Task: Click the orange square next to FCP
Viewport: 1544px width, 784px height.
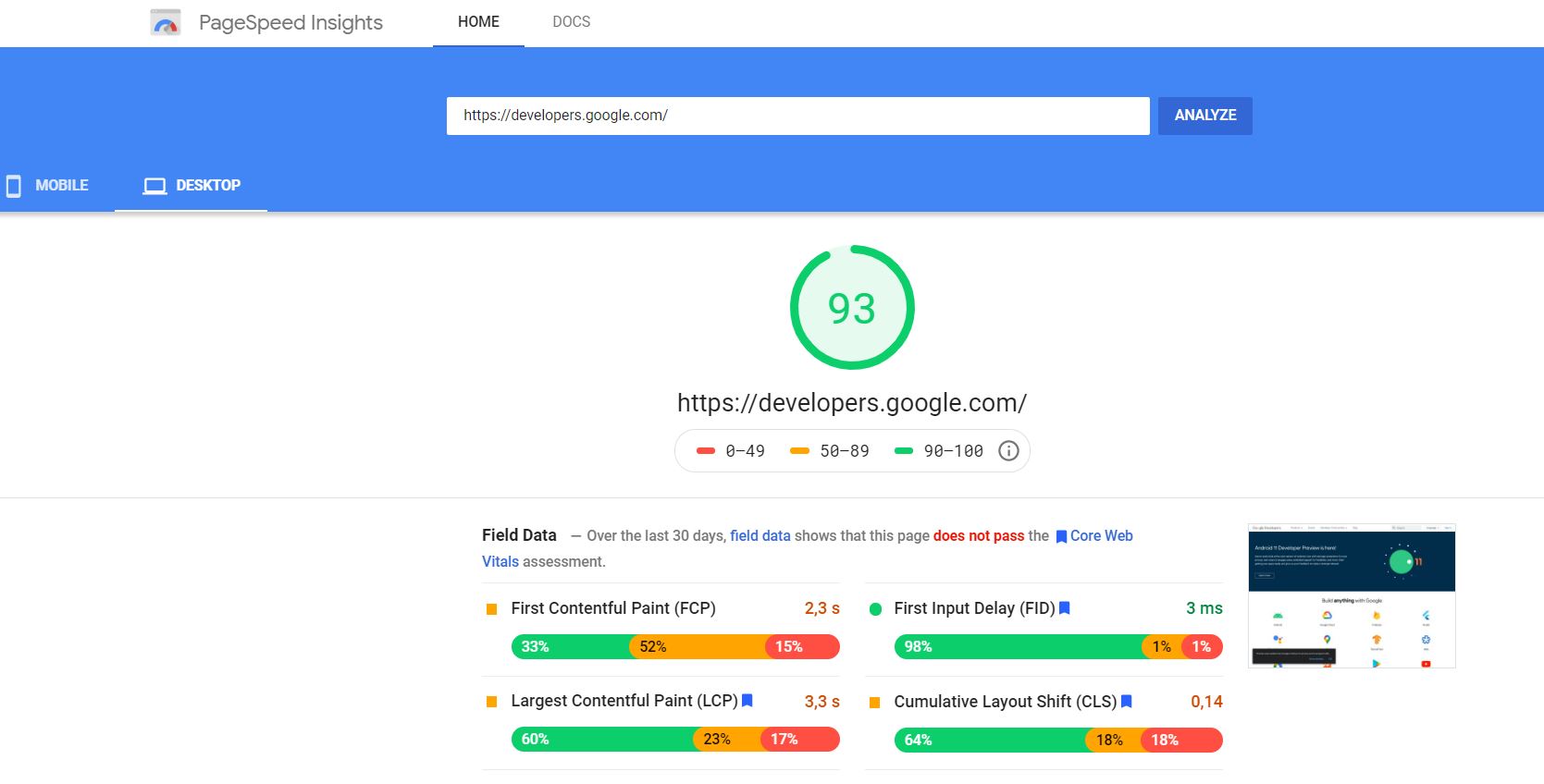Action: [492, 609]
